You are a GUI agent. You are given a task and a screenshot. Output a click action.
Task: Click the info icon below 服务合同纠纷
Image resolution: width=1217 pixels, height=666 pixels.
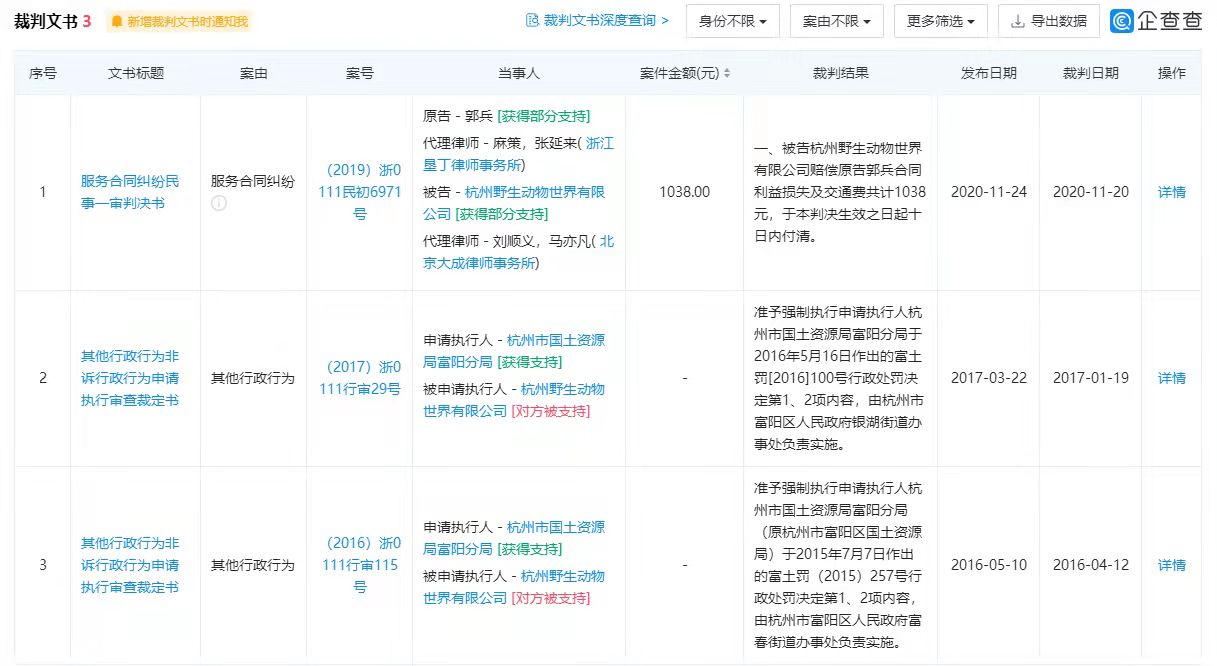(218, 201)
